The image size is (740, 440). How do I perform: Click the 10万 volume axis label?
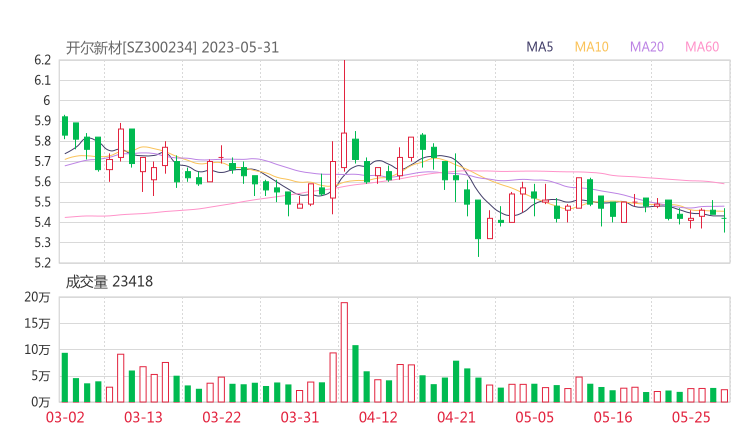pos(37,350)
